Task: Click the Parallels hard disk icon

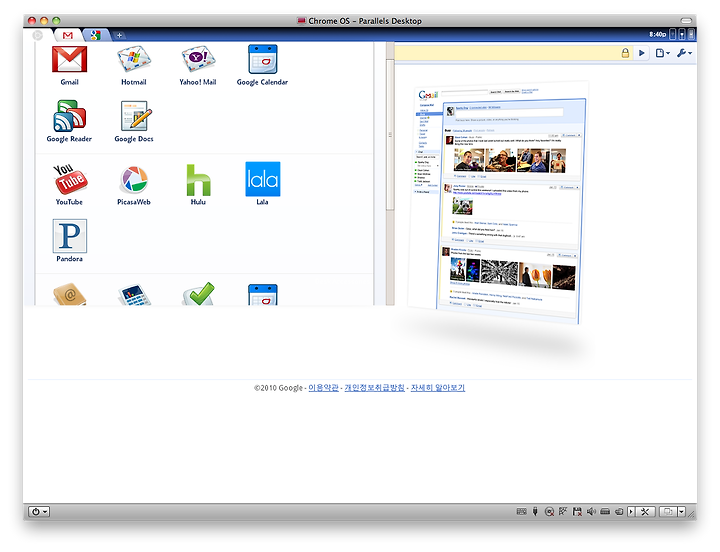Action: (605, 512)
